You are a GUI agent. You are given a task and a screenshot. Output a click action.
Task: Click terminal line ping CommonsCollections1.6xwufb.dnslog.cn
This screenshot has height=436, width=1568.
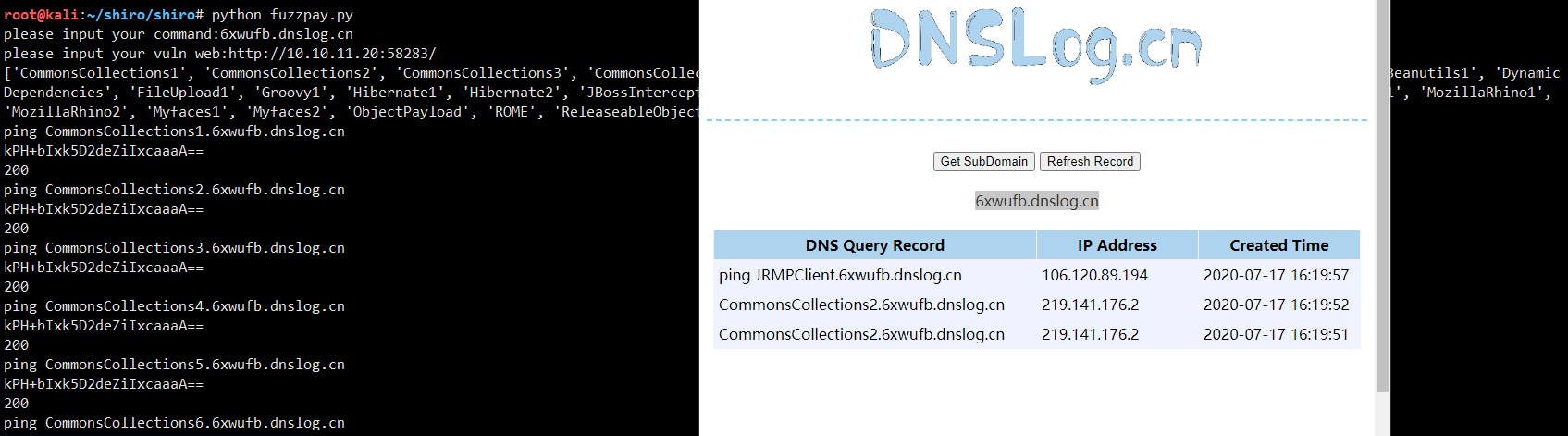click(174, 131)
